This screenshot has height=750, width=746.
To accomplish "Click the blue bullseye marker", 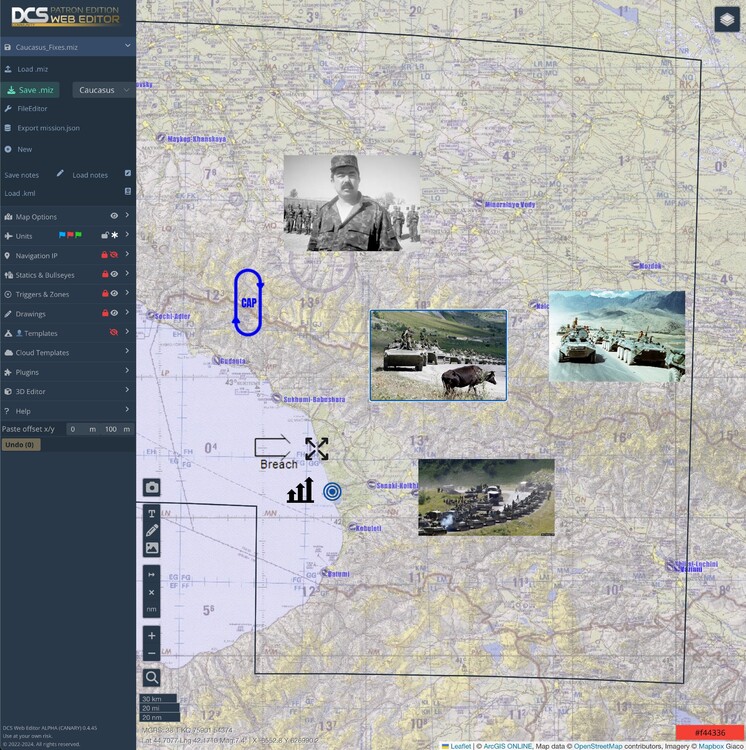I will pyautogui.click(x=332, y=492).
